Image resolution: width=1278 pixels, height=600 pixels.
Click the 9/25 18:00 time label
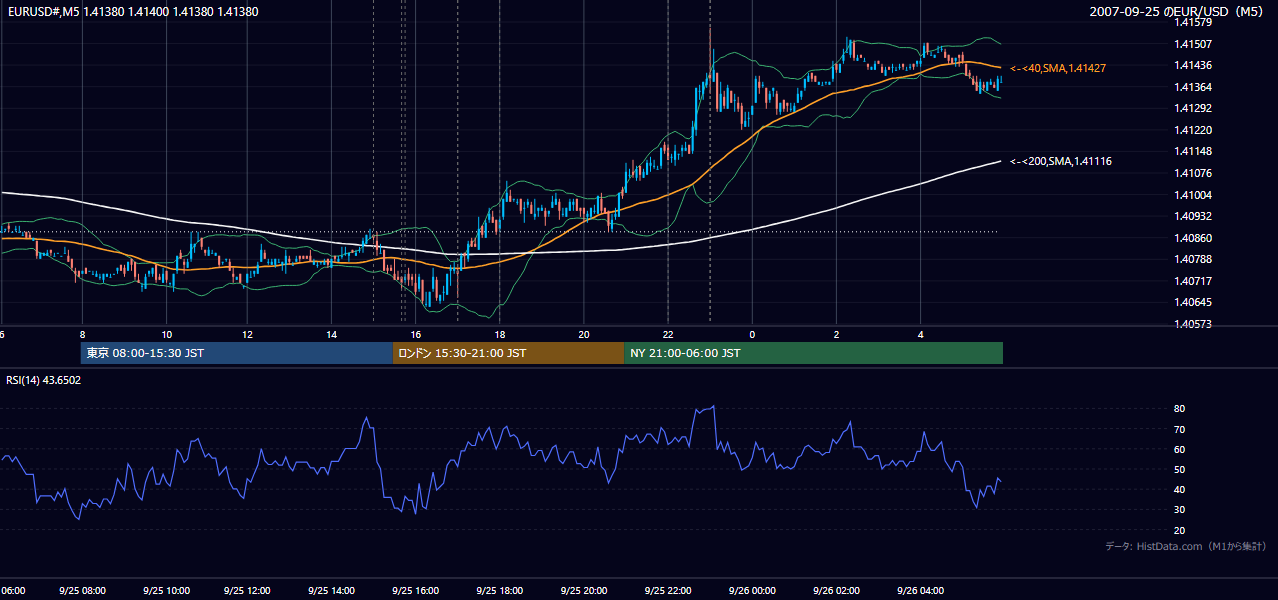[x=500, y=591]
